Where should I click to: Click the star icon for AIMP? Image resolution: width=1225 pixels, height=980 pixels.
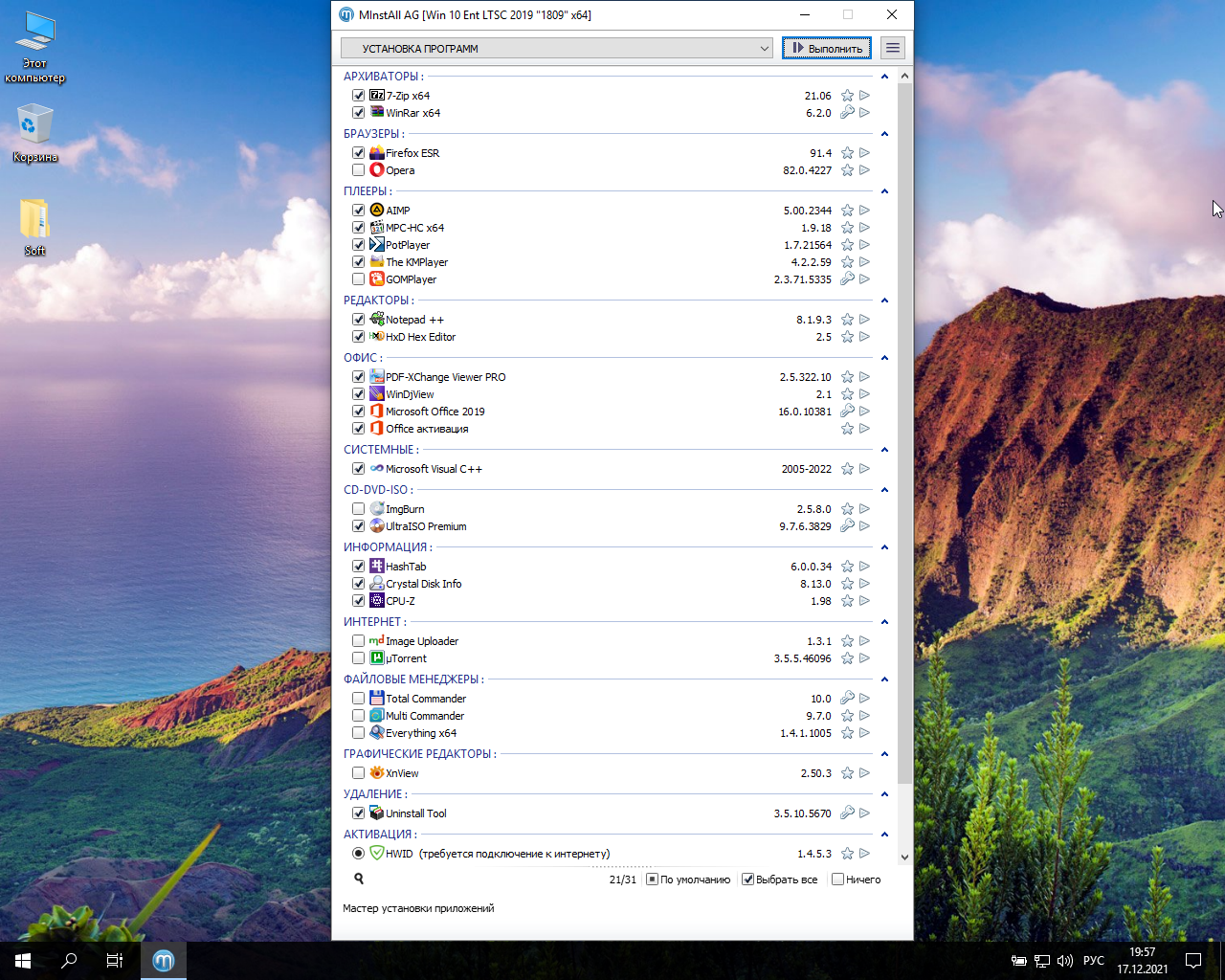(x=847, y=211)
